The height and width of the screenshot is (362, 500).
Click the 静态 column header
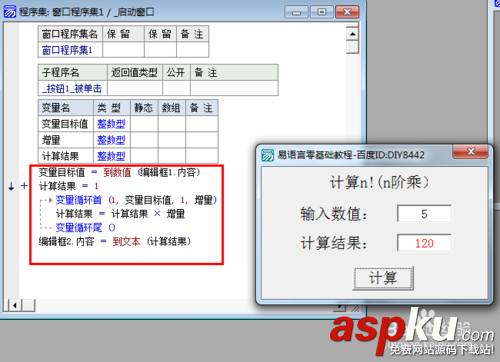(144, 108)
